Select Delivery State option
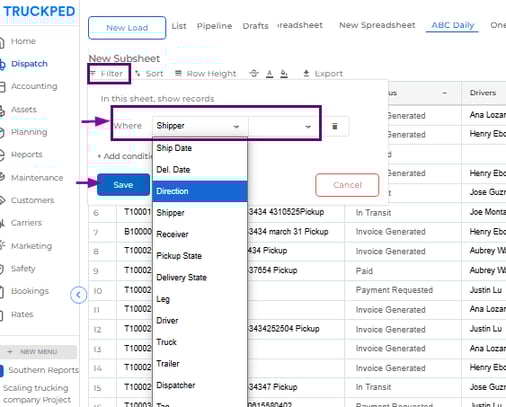The image size is (506, 407). click(200, 277)
